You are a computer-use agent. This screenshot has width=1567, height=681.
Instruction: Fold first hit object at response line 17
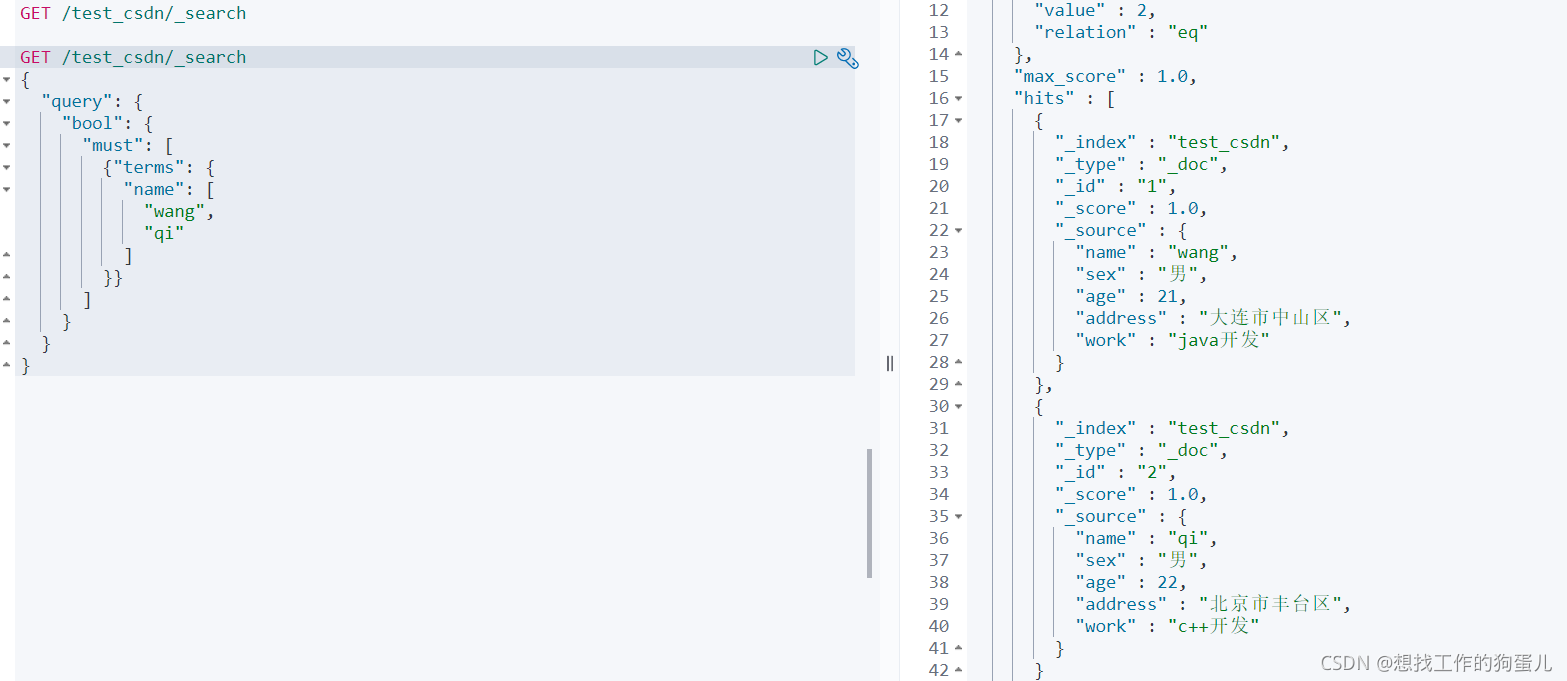959,120
